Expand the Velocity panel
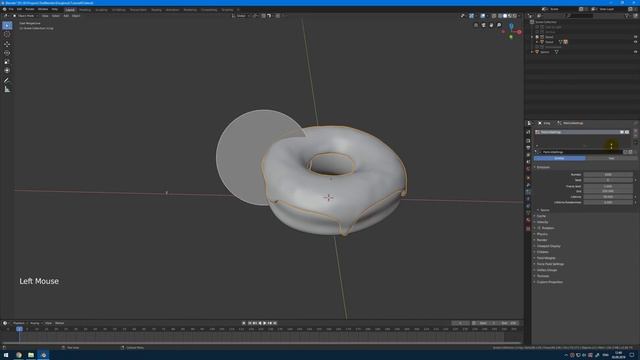The height and width of the screenshot is (360, 640). 542,222
